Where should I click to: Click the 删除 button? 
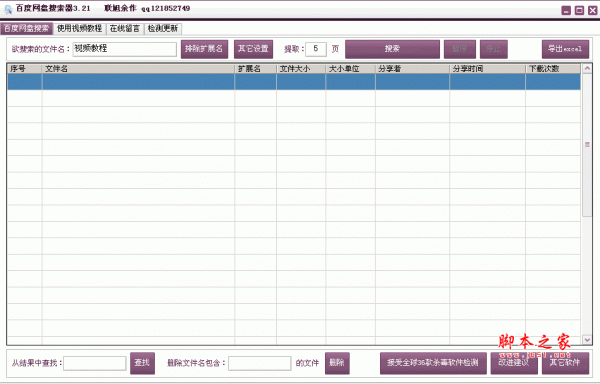point(337,363)
